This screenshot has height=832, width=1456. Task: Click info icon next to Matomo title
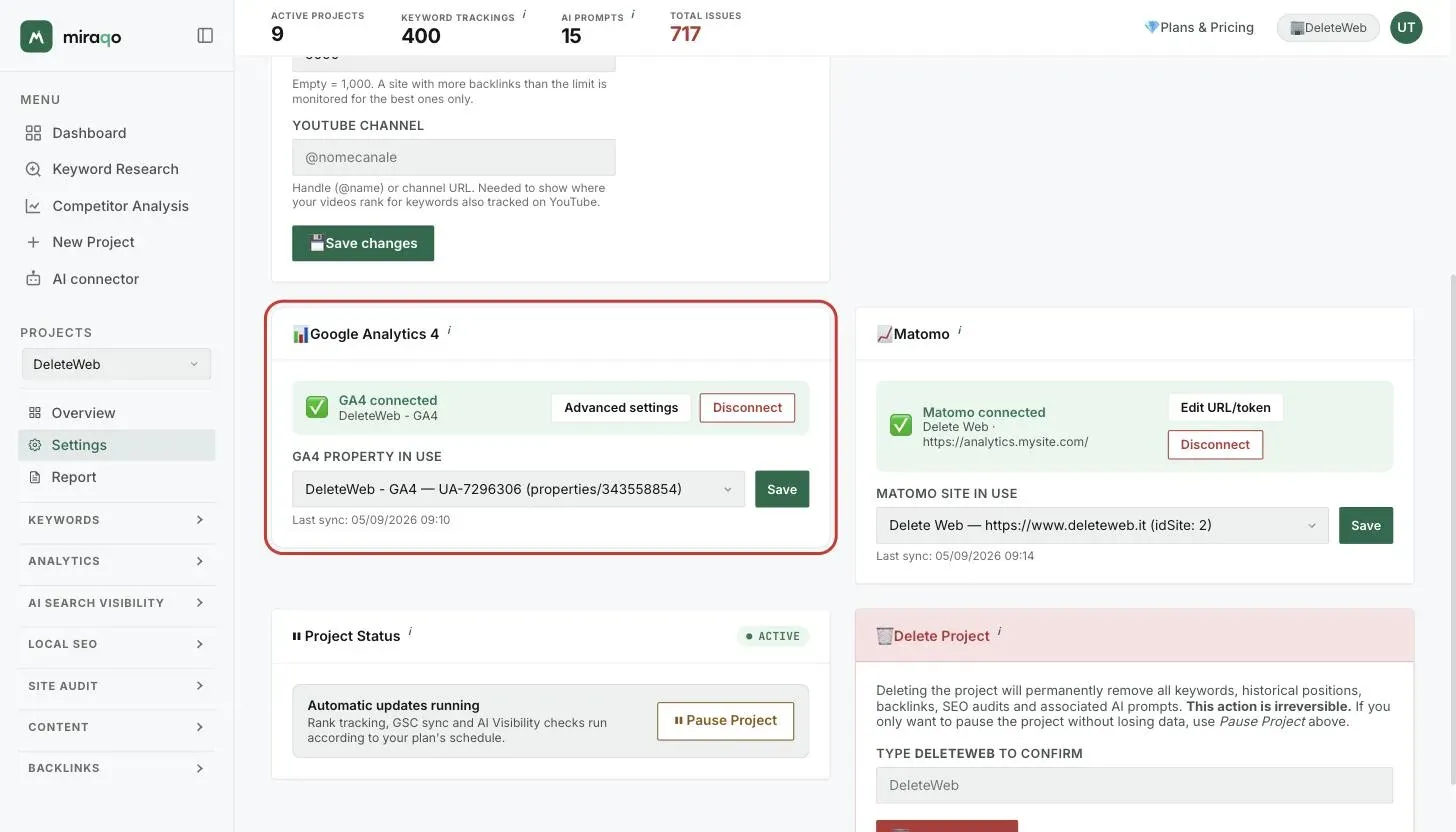pyautogui.click(x=960, y=330)
